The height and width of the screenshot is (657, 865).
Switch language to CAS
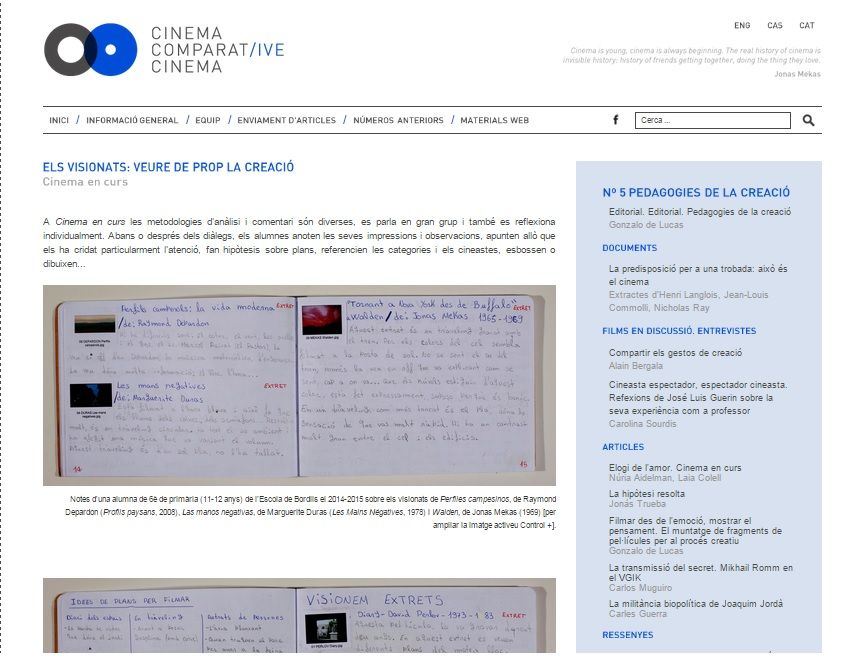(x=774, y=26)
